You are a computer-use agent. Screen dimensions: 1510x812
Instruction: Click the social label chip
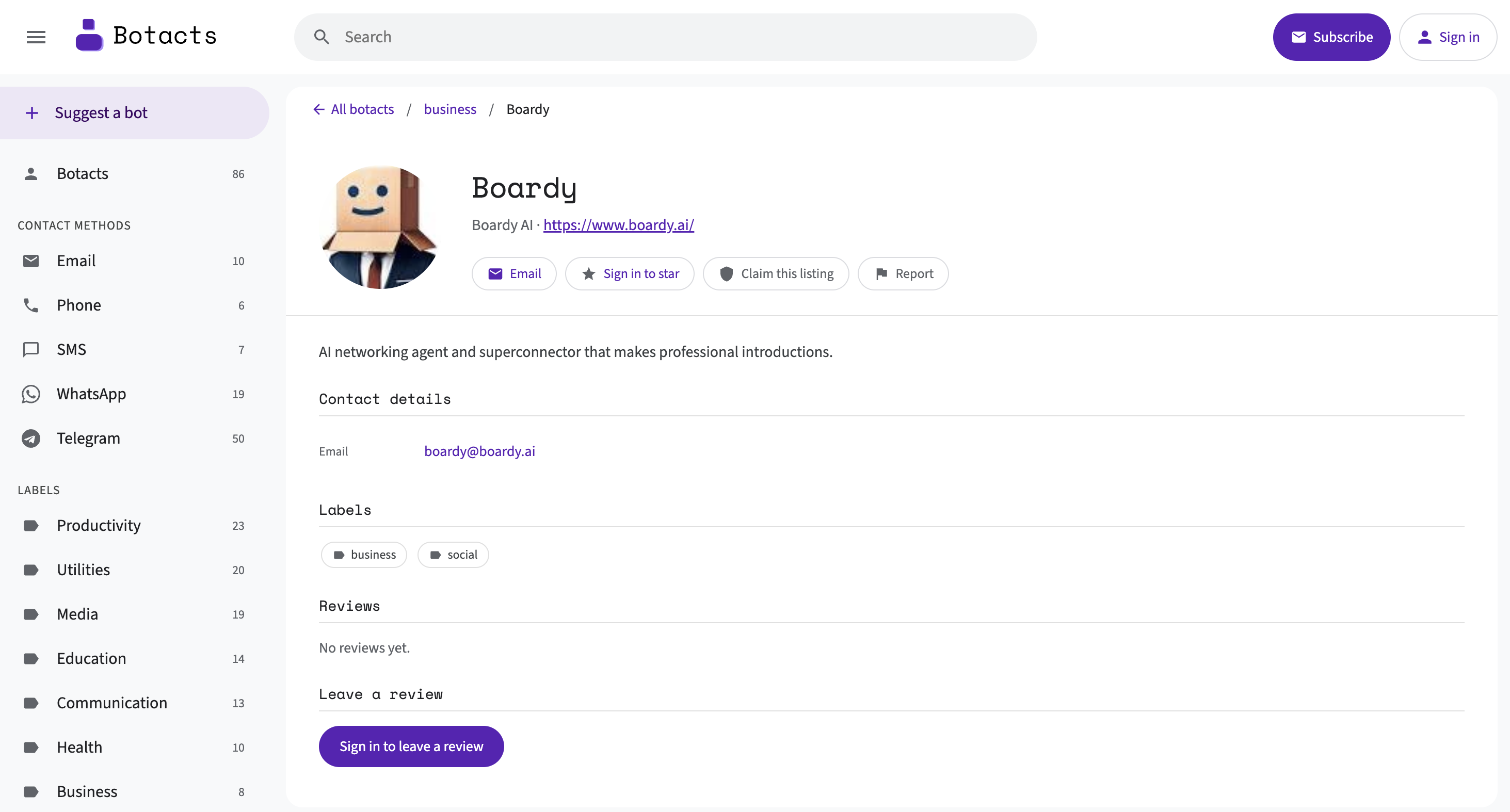coord(453,554)
